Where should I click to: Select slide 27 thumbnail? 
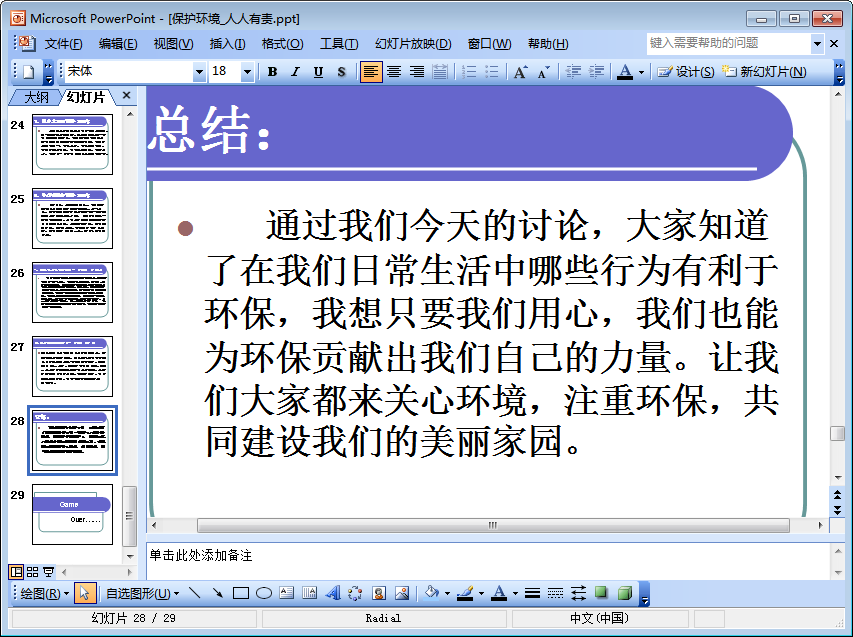point(72,366)
